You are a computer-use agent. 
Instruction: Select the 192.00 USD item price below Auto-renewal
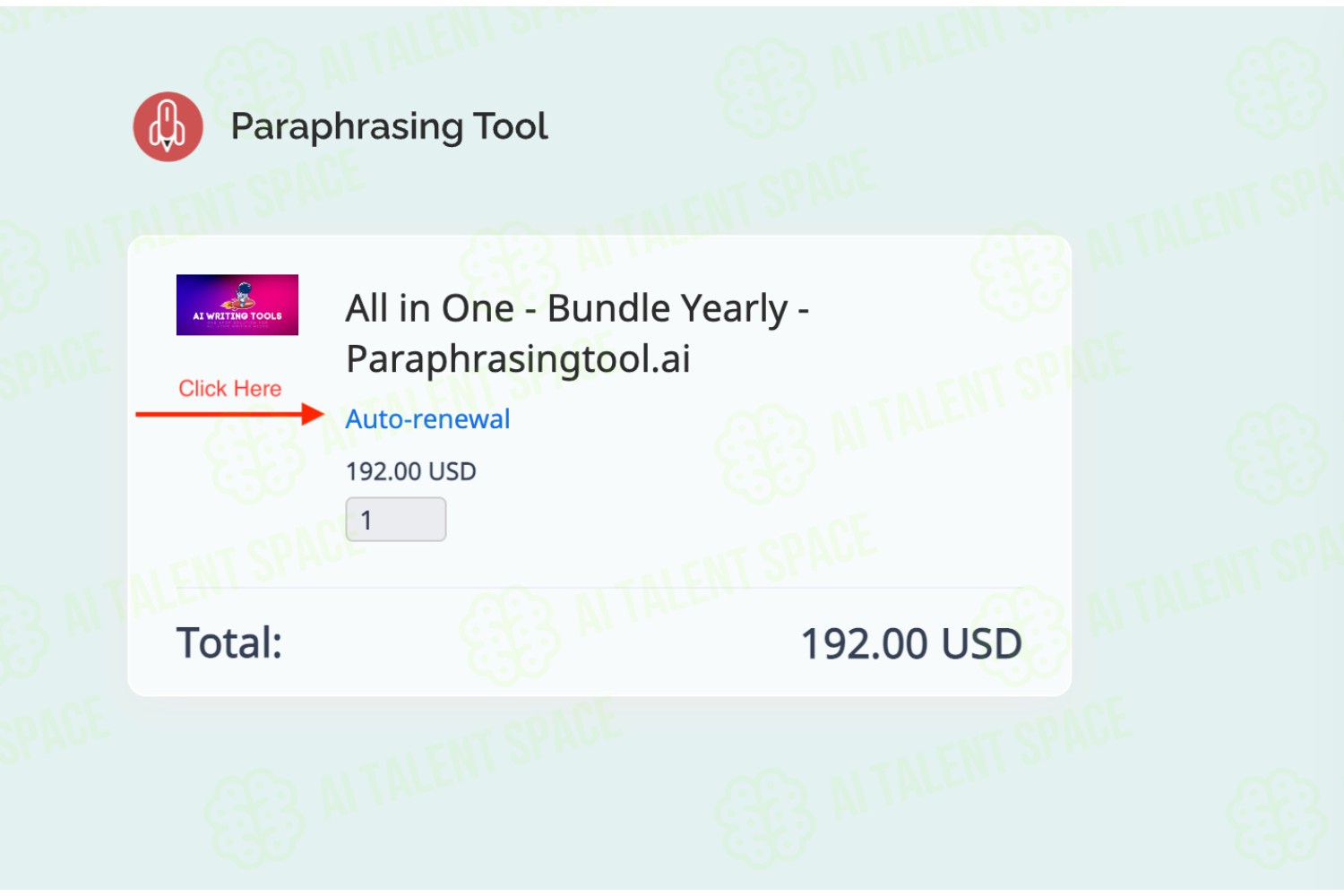(411, 471)
